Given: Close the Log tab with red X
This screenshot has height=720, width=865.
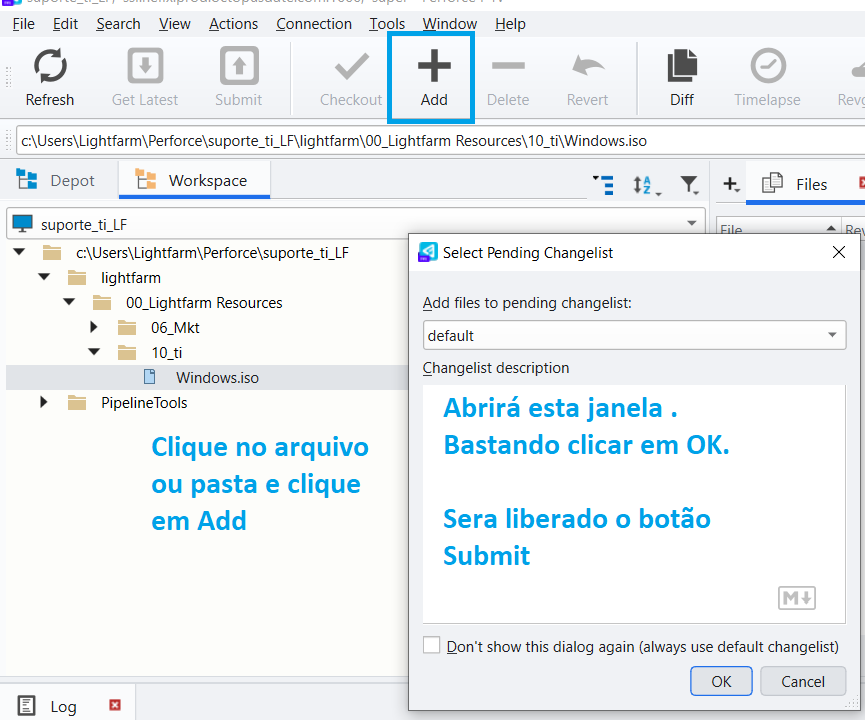Looking at the screenshot, I should point(115,705).
